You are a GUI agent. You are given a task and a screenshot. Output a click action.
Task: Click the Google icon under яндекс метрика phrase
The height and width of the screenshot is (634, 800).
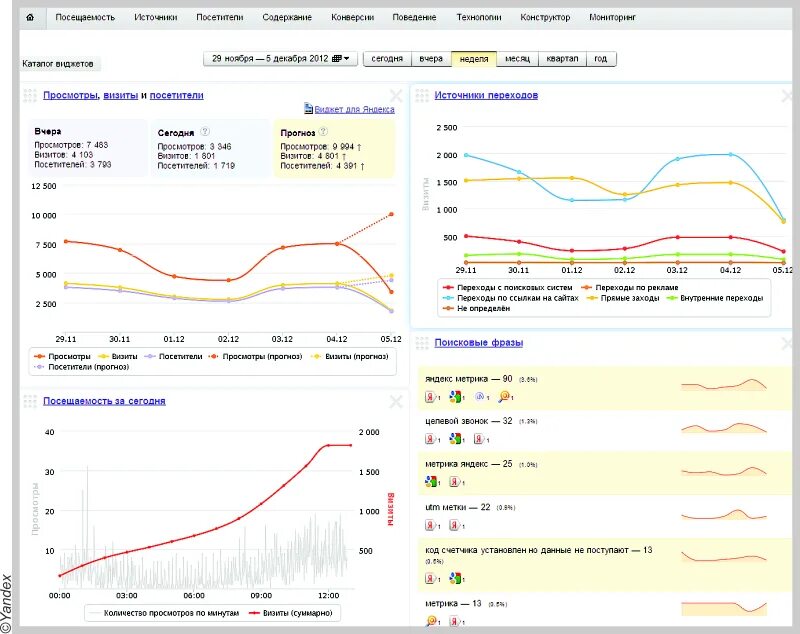point(455,396)
